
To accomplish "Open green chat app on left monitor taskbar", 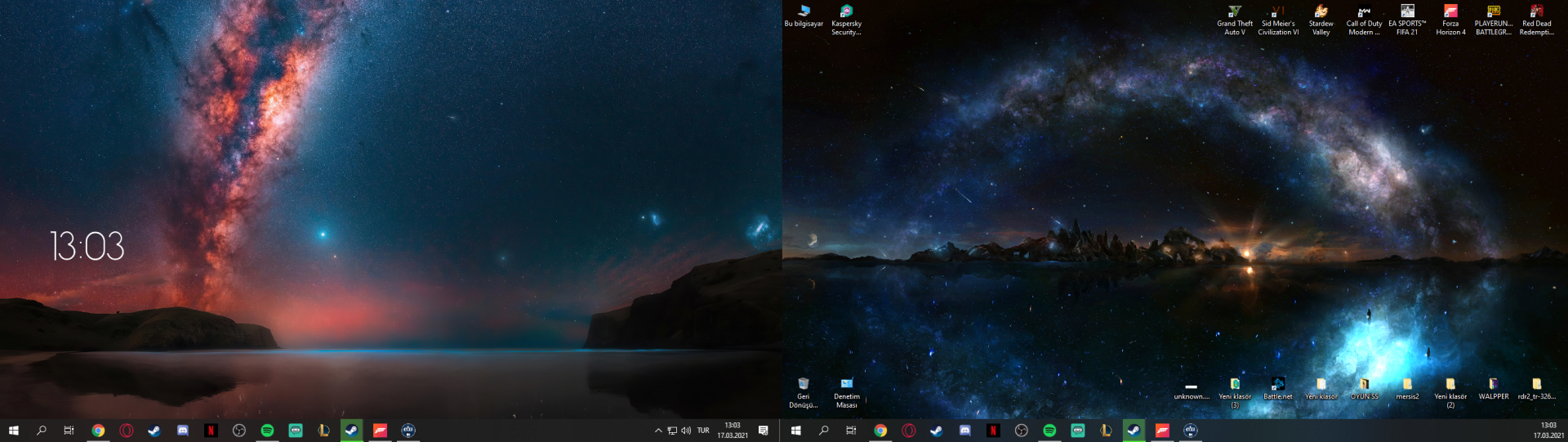I will tap(296, 431).
